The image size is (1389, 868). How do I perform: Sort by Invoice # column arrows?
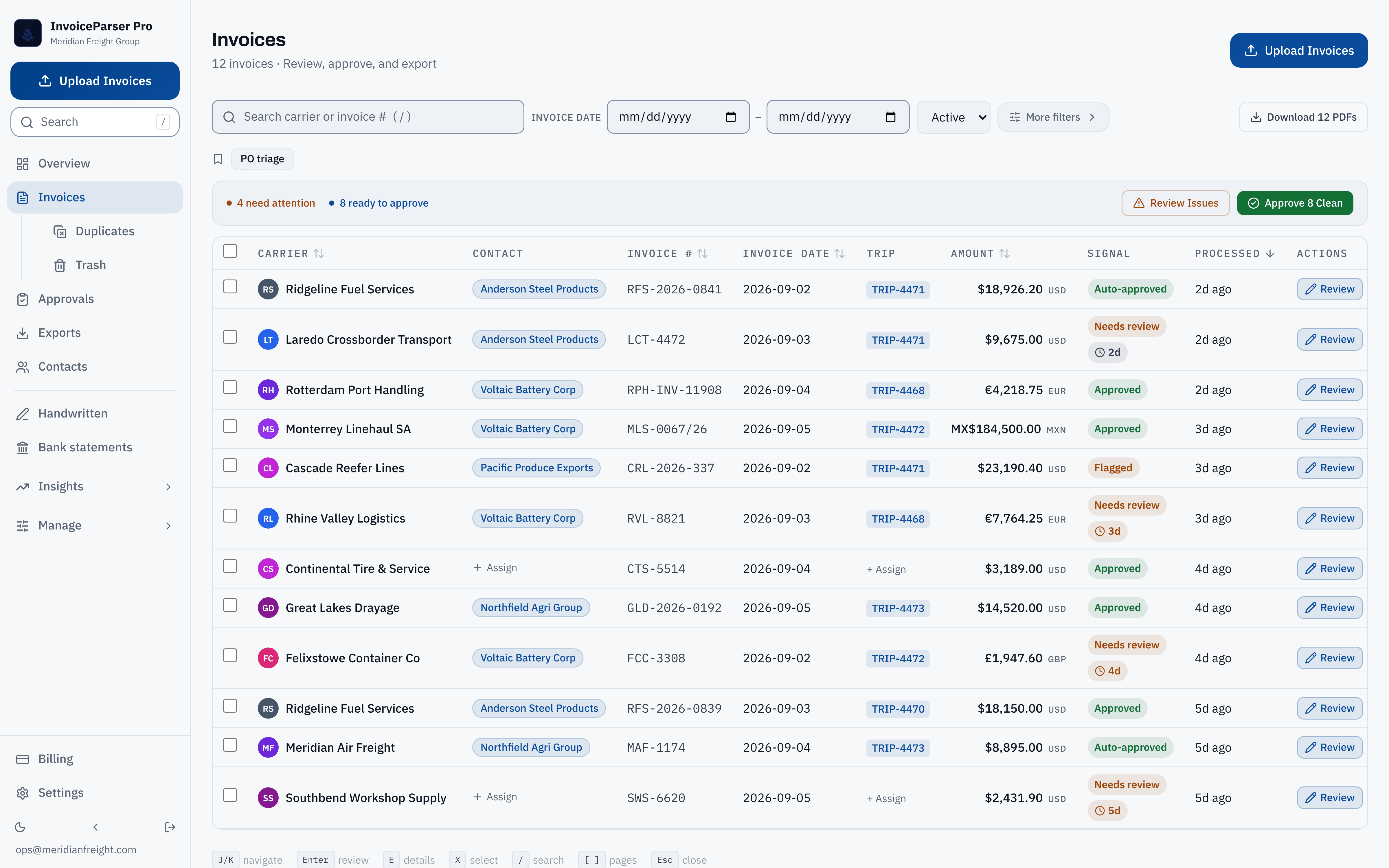pyautogui.click(x=702, y=253)
